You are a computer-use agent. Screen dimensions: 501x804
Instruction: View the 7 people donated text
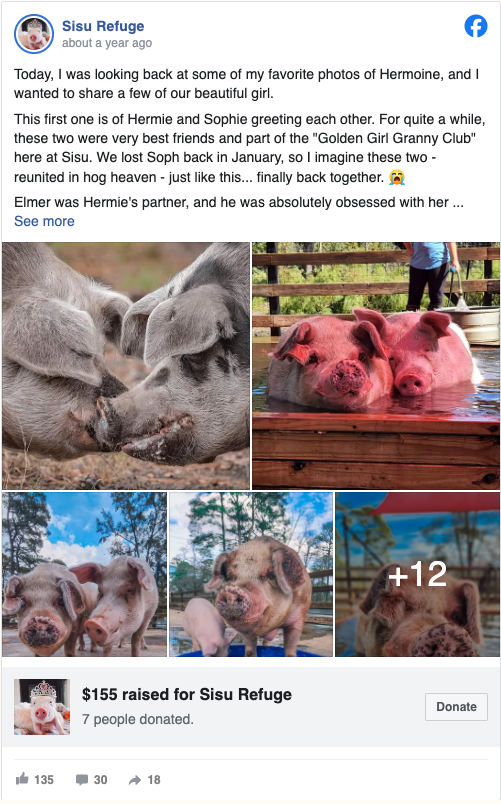[138, 719]
